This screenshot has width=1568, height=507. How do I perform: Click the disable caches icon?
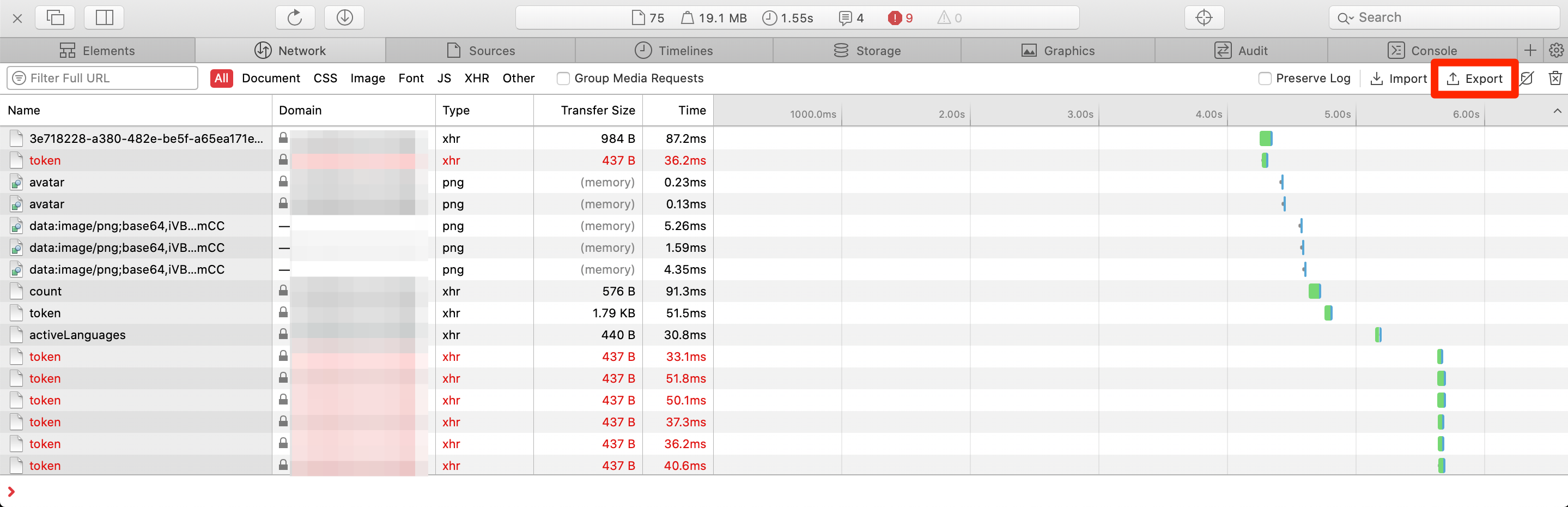click(1527, 78)
